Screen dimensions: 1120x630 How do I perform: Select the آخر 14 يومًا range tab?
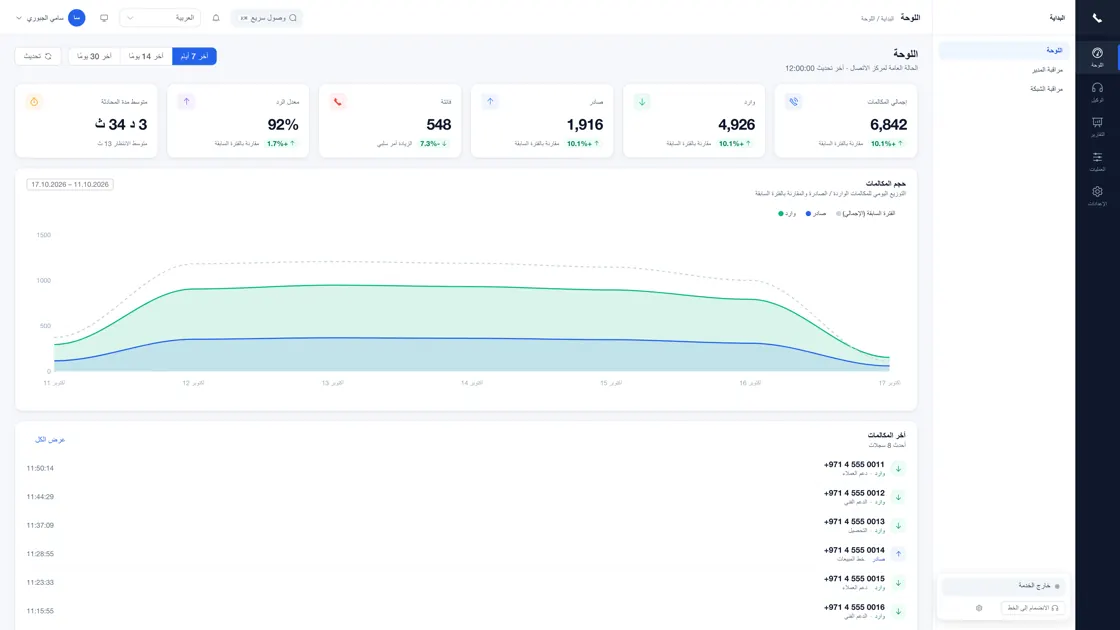pos(146,56)
